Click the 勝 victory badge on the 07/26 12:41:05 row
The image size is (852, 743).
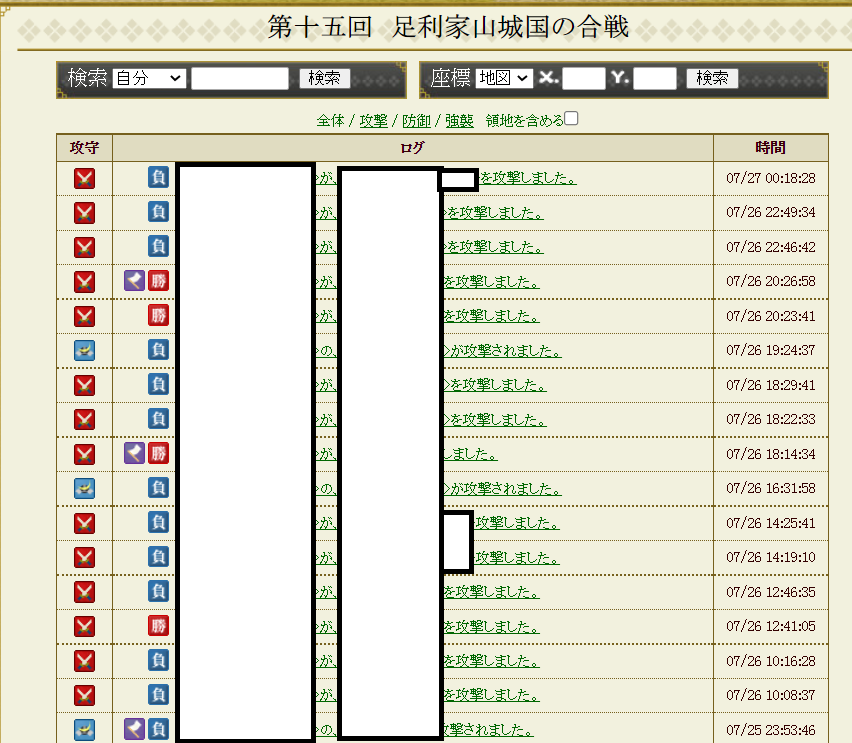coord(158,626)
